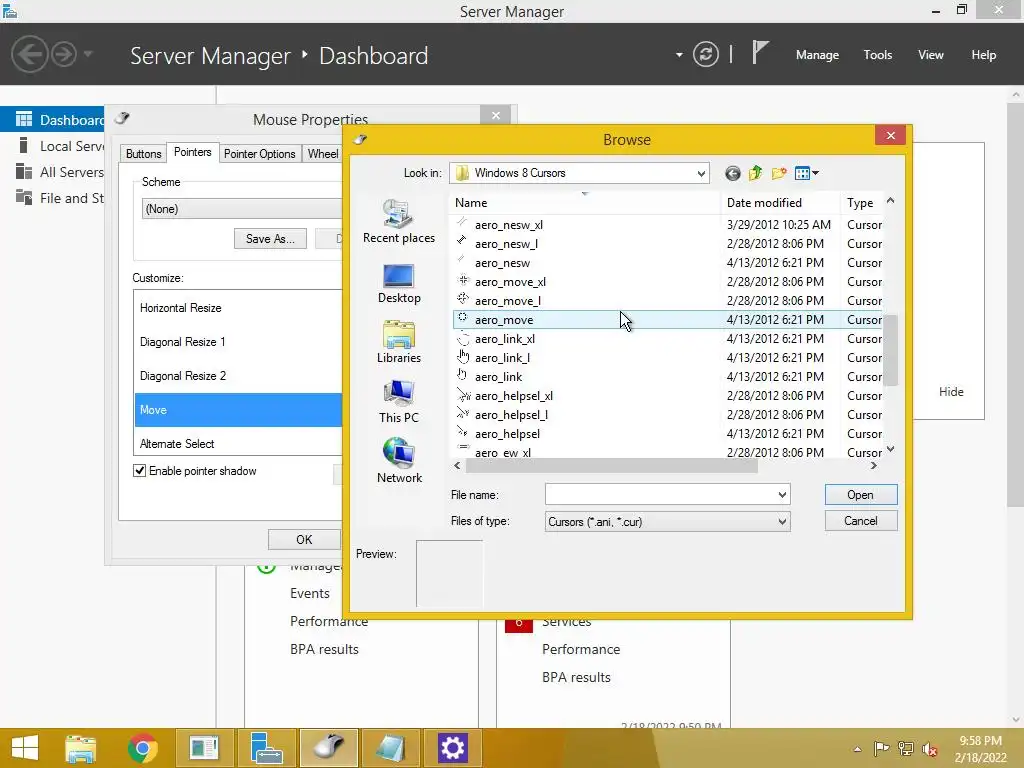Image resolution: width=1024 pixels, height=768 pixels.
Task: Switch to Pointer Options tab
Action: coord(260,153)
